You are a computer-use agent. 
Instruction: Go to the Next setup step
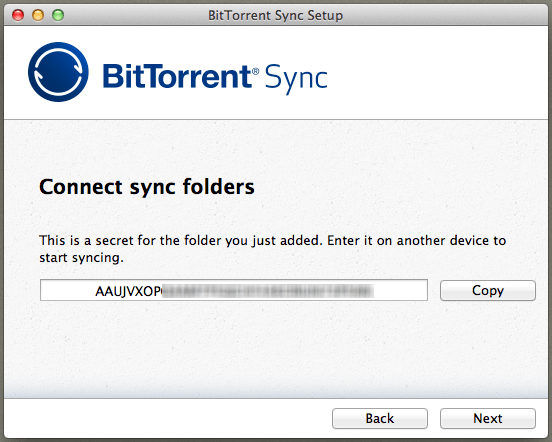click(488, 418)
